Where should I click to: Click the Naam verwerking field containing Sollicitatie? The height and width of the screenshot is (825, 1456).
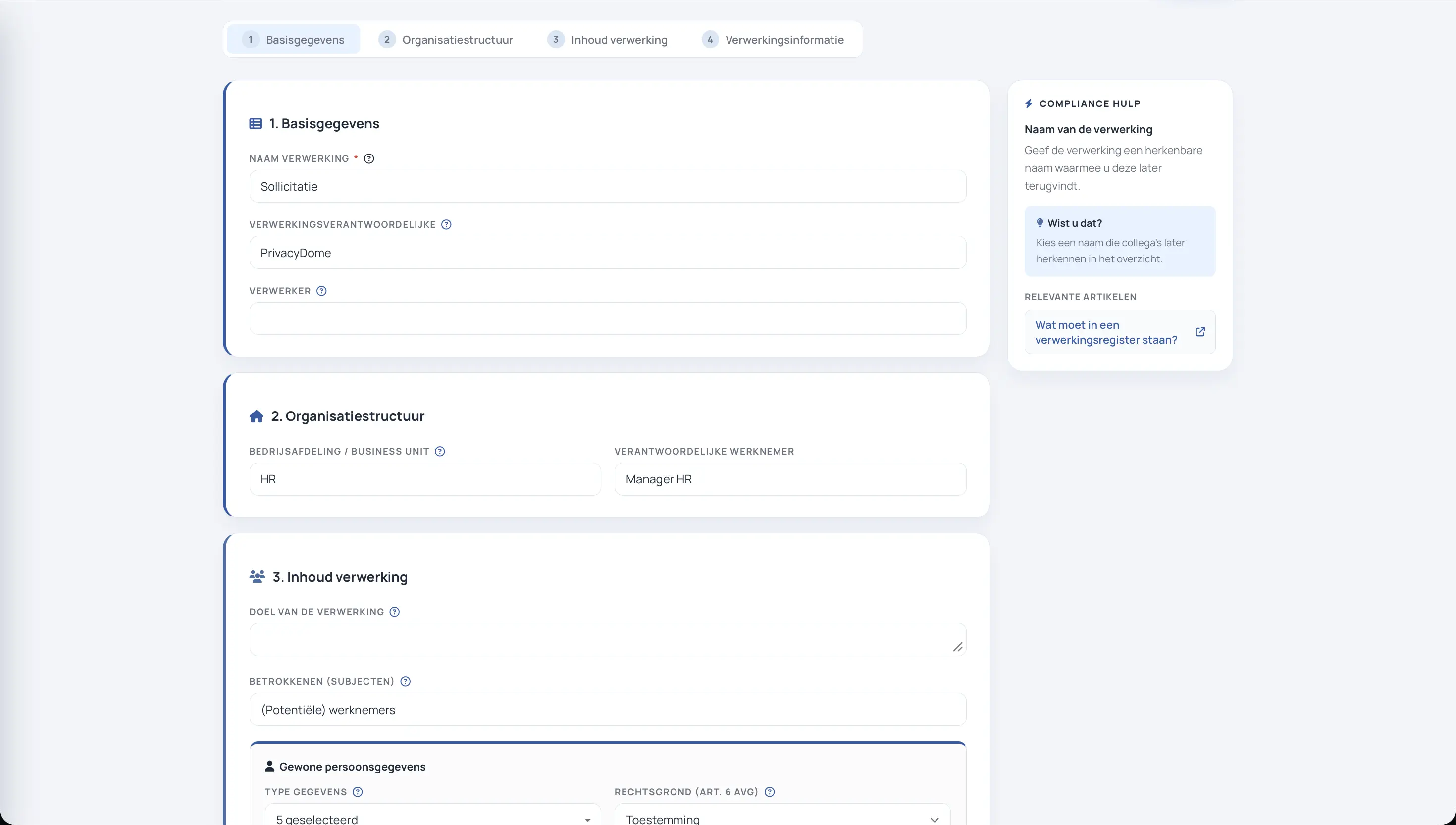tap(607, 186)
